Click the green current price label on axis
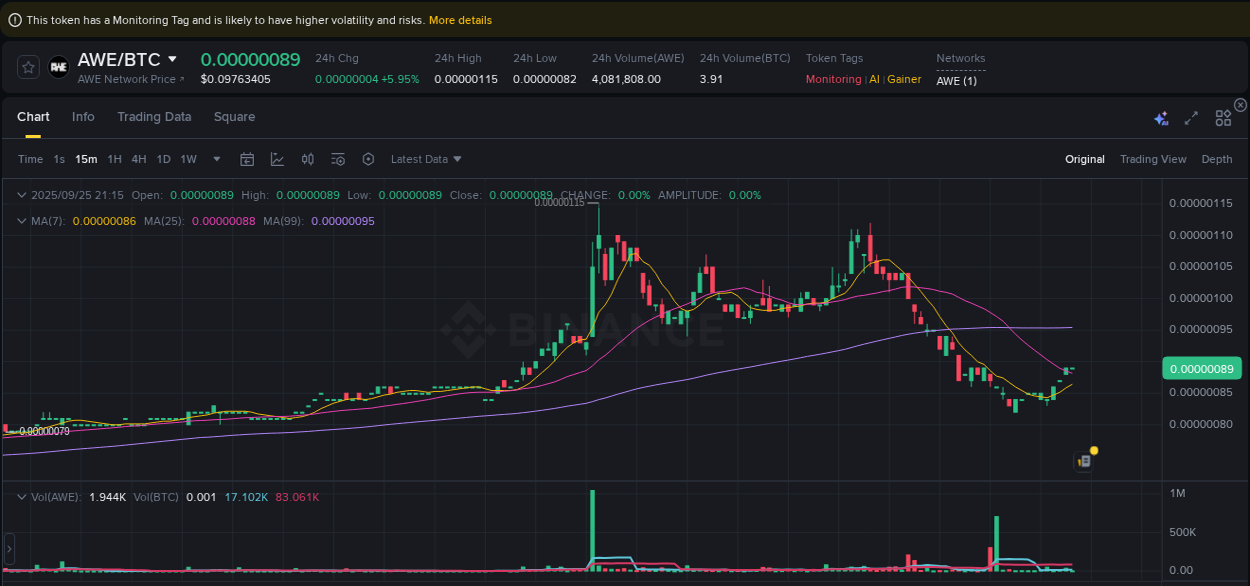This screenshot has width=1250, height=586. pyautogui.click(x=1202, y=368)
